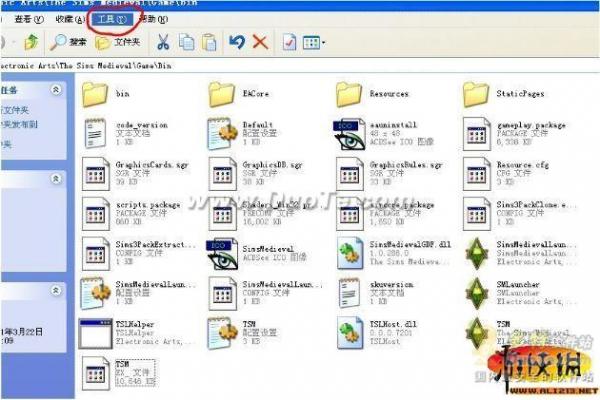600x400 pixels.
Task: Select the TSLHost.dll file
Action: click(x=377, y=334)
